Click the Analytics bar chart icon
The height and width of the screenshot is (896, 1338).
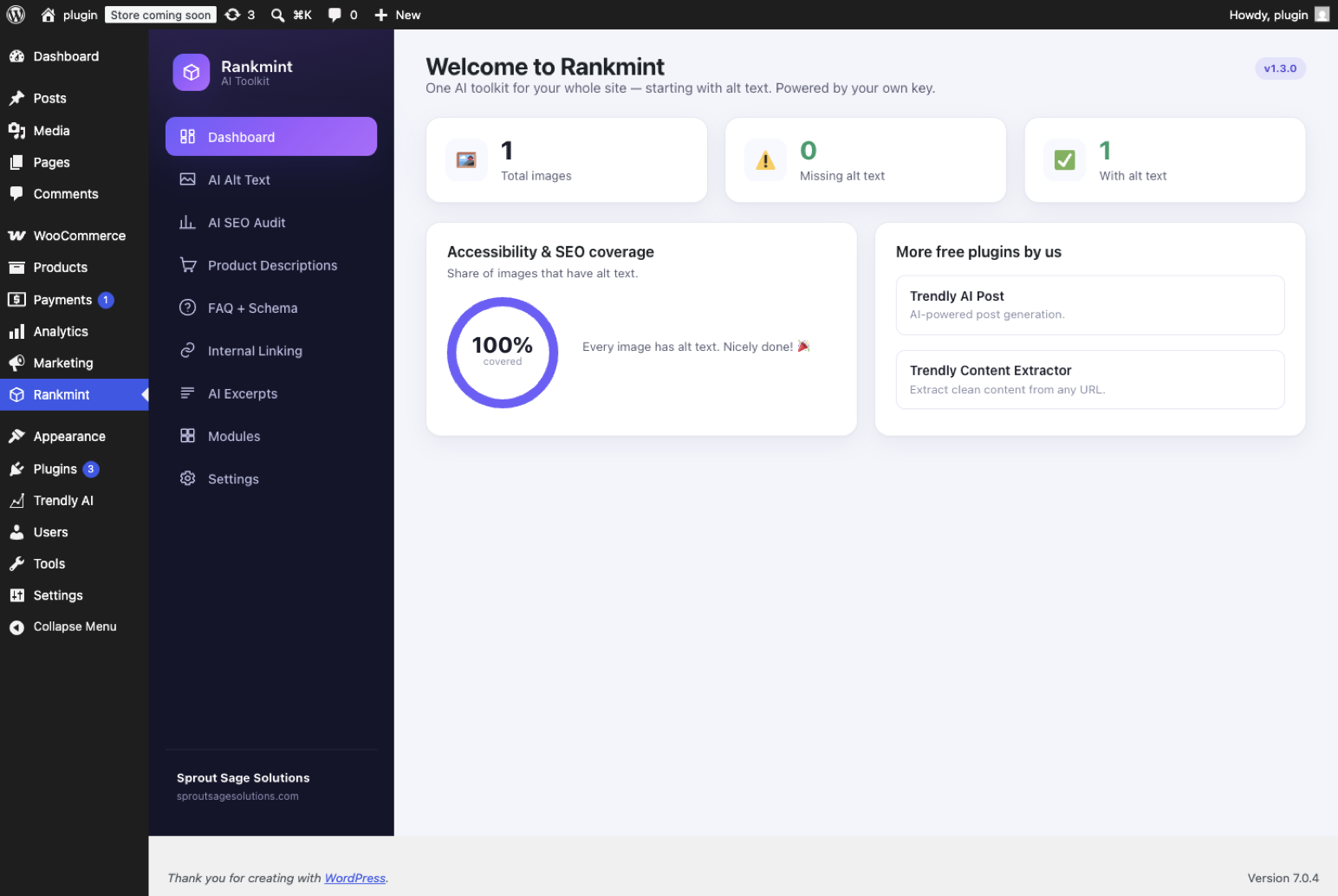coord(16,332)
